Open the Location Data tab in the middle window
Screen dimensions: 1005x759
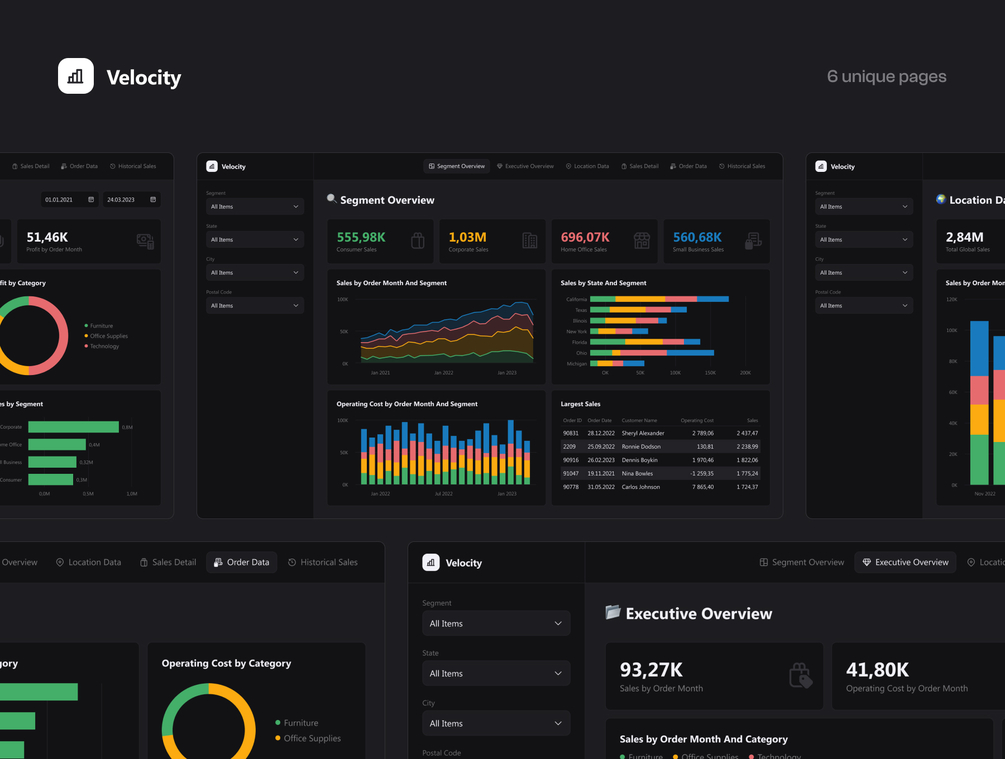587,166
